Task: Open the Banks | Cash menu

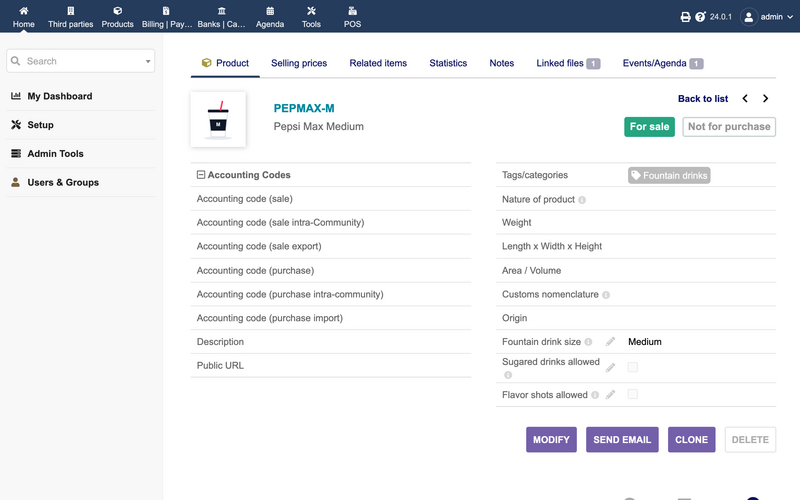Action: coord(221,17)
